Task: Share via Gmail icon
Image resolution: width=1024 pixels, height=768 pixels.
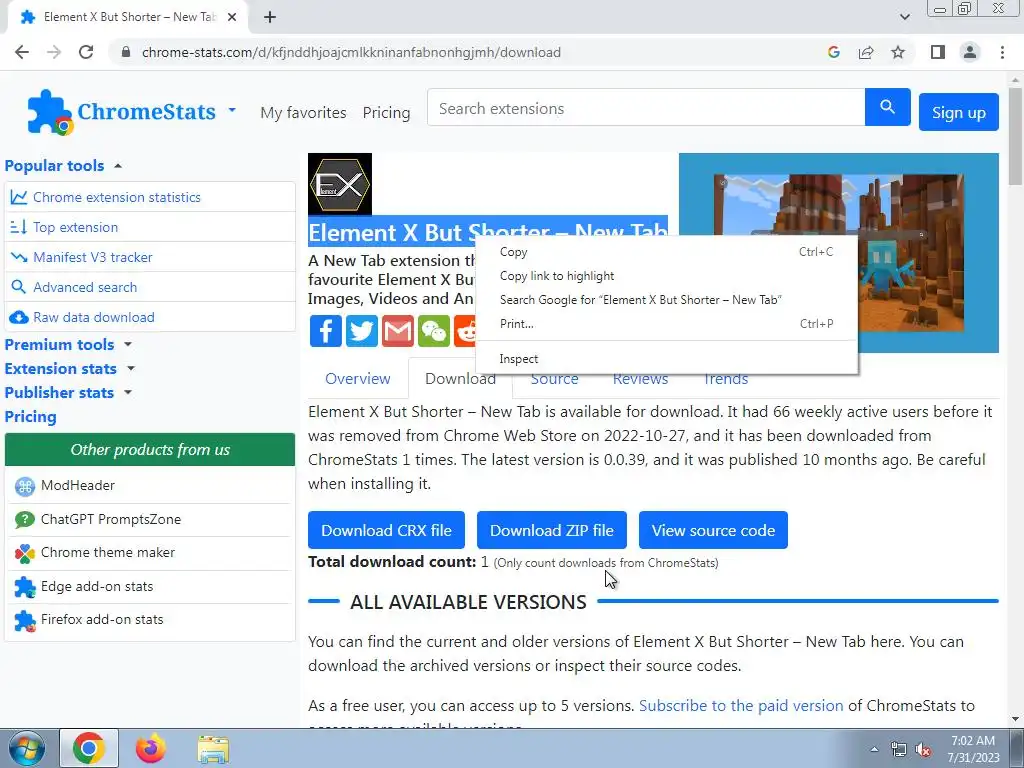Action: click(x=398, y=330)
